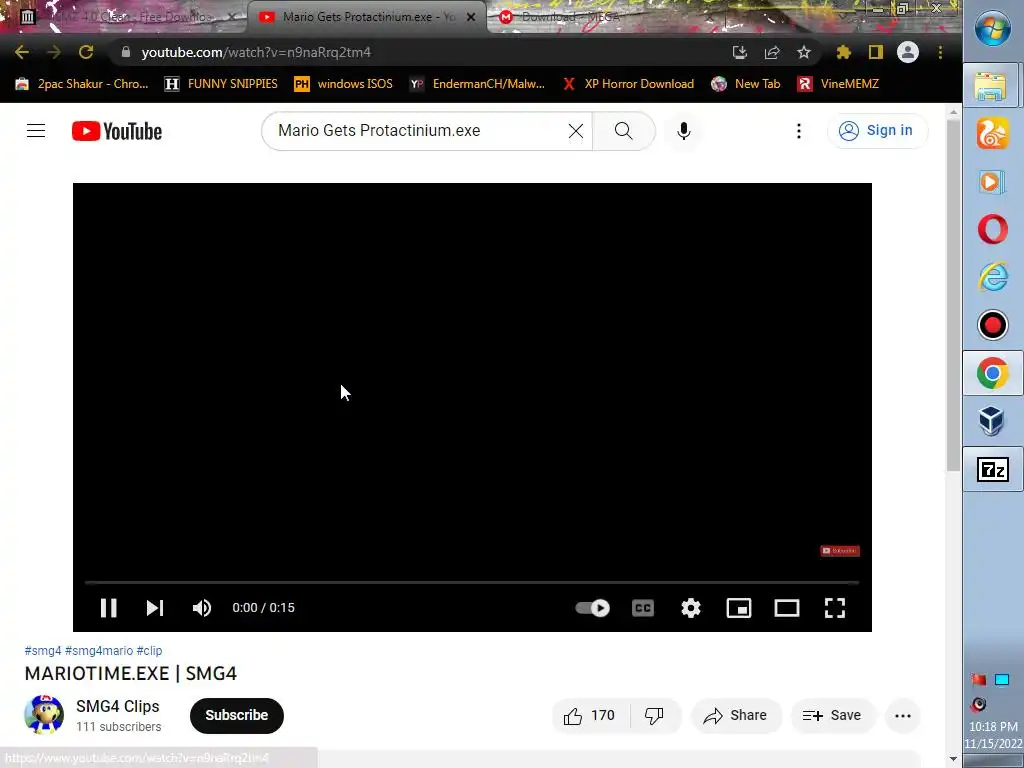Open the #smg4mario hashtag link

(99, 650)
